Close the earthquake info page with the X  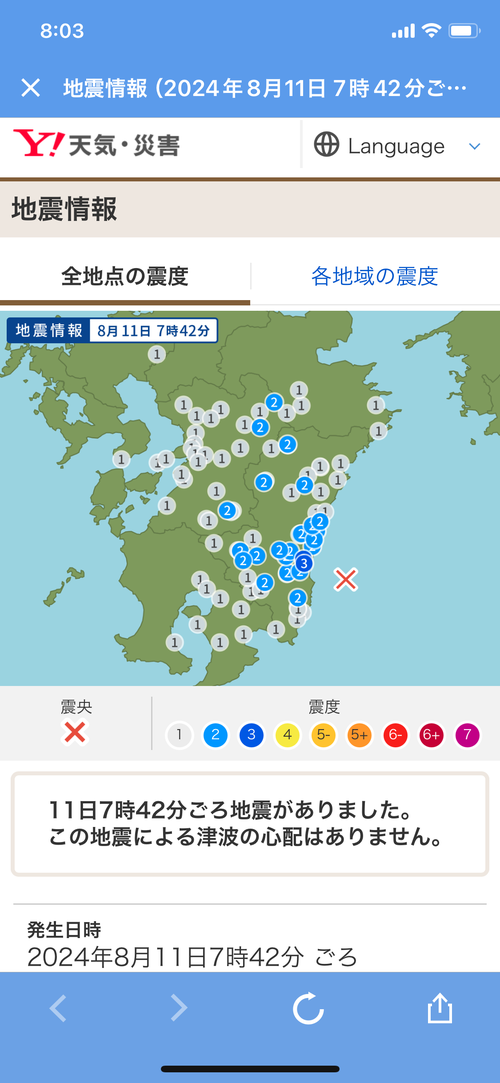tap(30, 88)
